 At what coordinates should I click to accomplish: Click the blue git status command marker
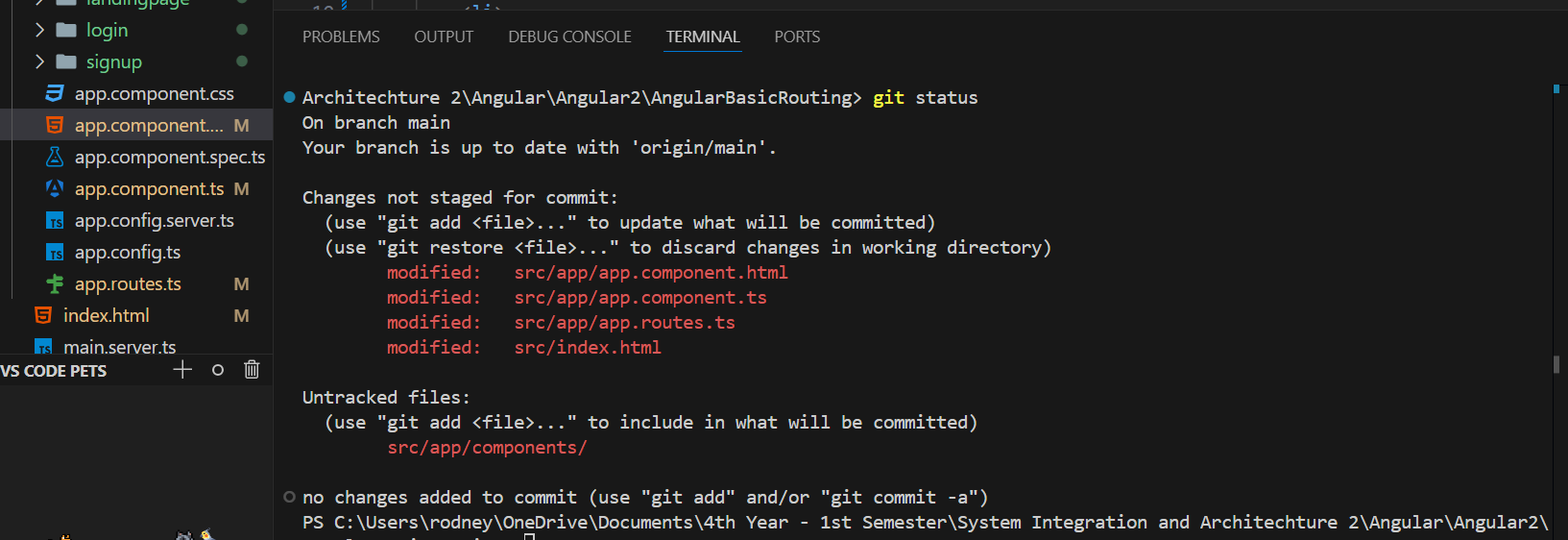(x=289, y=97)
